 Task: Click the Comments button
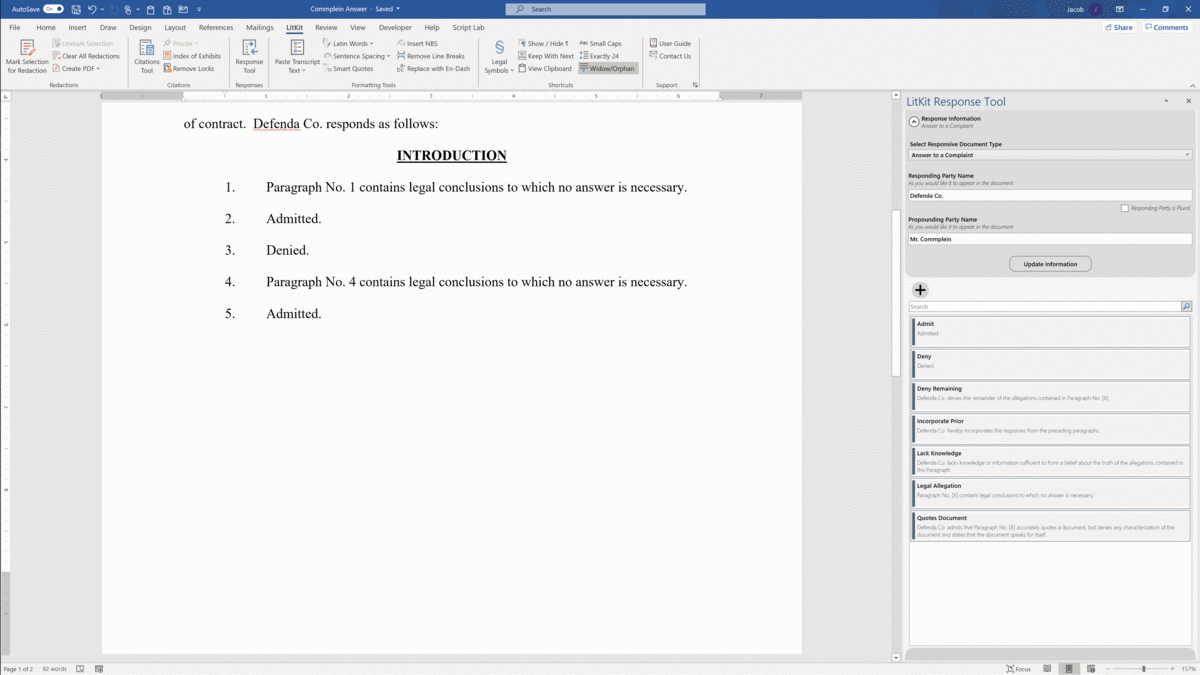coord(1167,27)
